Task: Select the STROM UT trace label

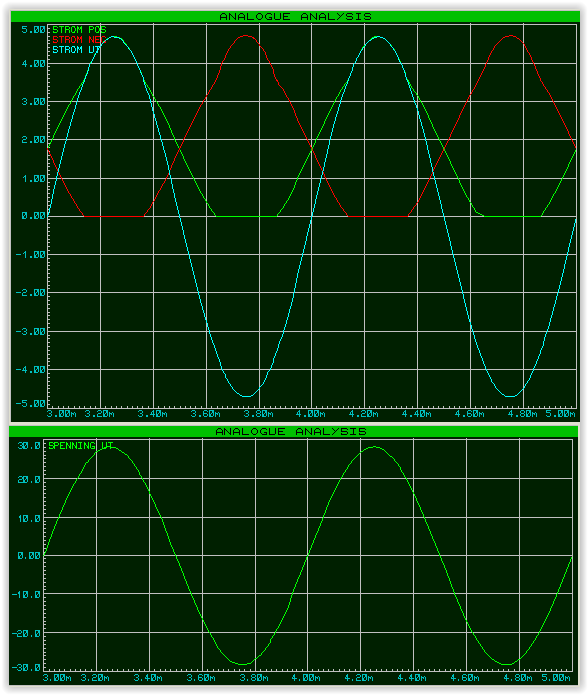Action: point(76,50)
